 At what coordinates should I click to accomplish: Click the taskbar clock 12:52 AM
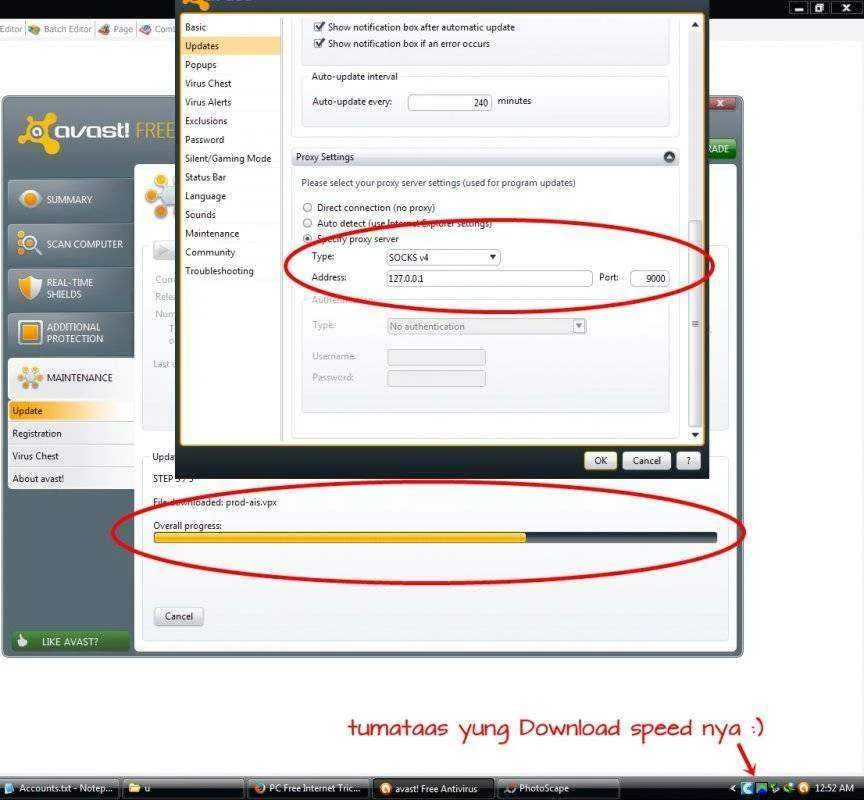click(x=834, y=788)
